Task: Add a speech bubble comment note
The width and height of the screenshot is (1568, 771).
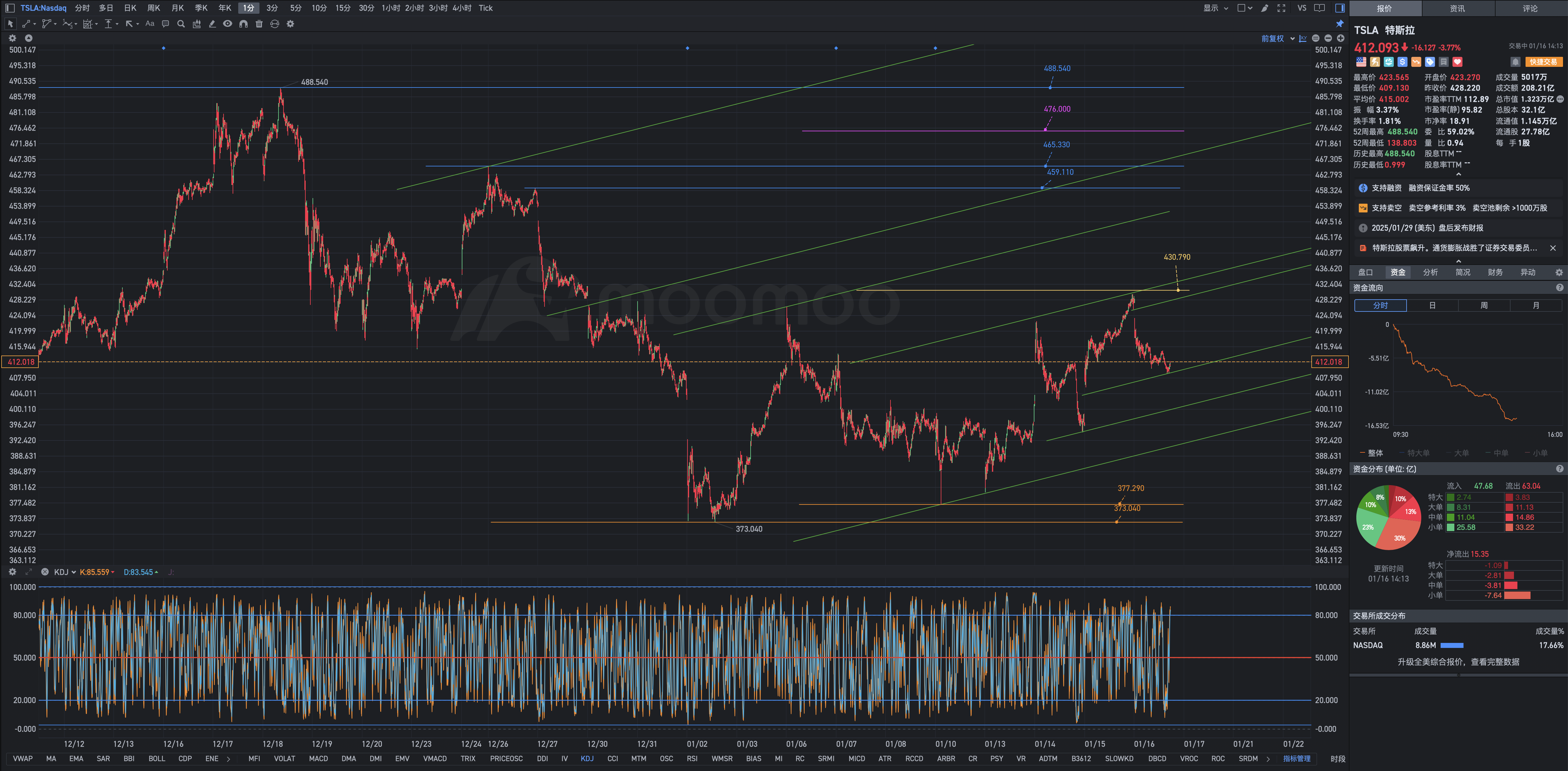Action: [x=165, y=24]
